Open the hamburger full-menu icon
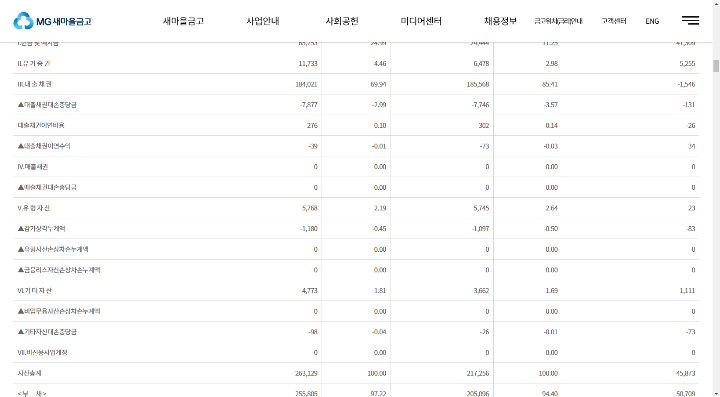The height and width of the screenshot is (397, 720). [x=690, y=20]
